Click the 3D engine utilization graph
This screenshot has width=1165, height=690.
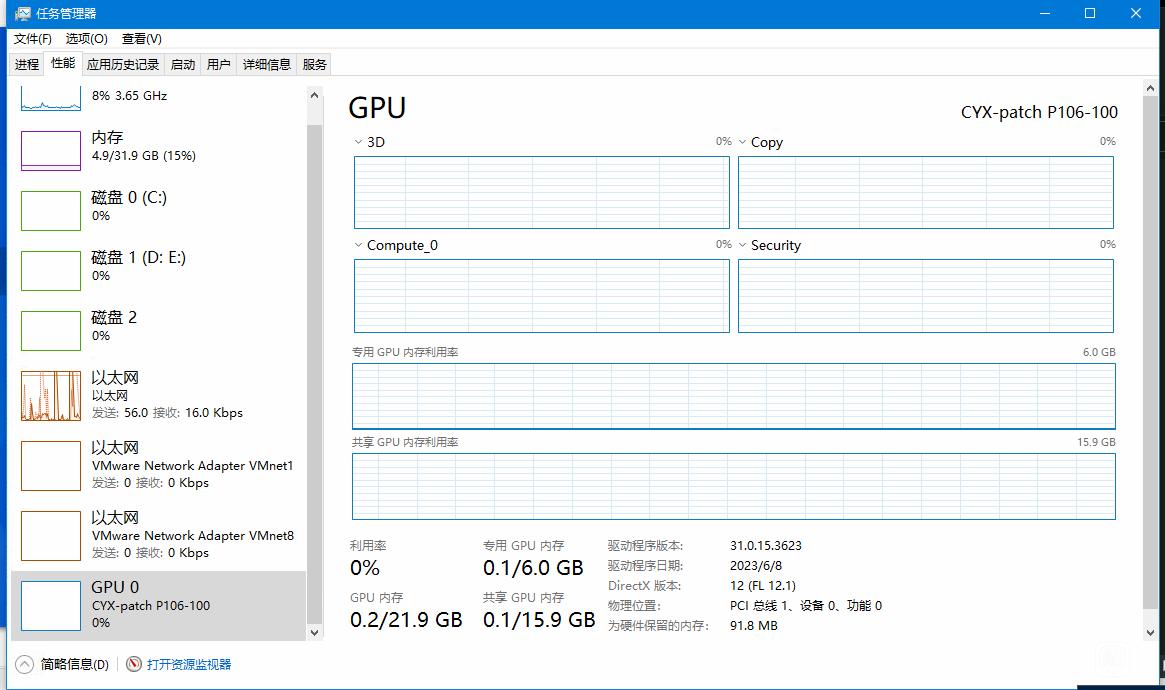point(542,192)
